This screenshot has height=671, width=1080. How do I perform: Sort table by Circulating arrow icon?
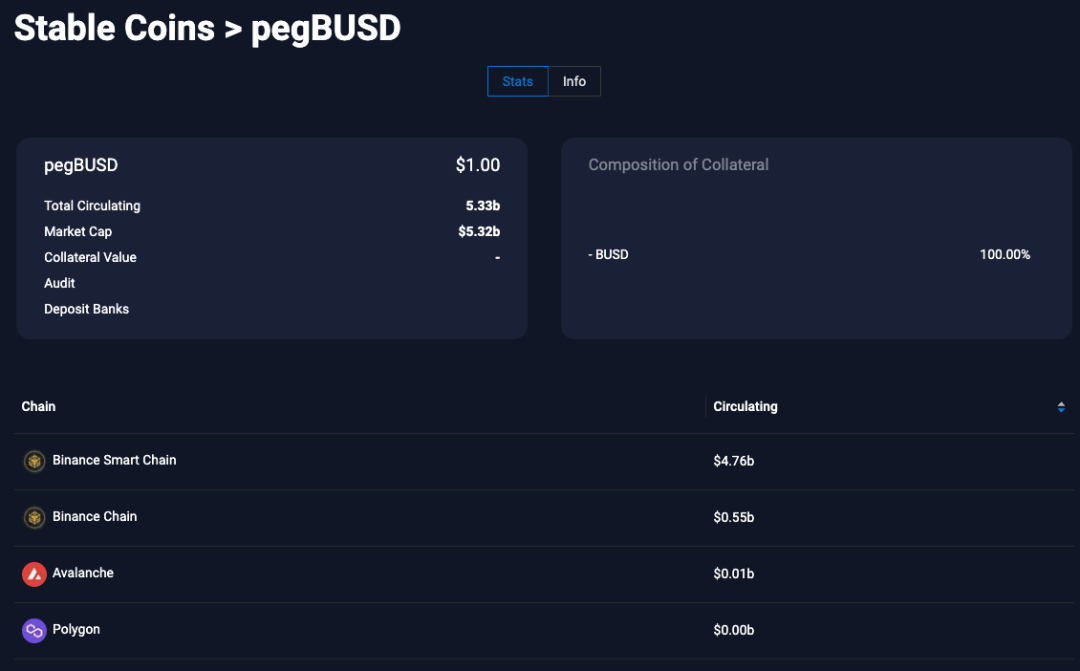coord(1061,407)
